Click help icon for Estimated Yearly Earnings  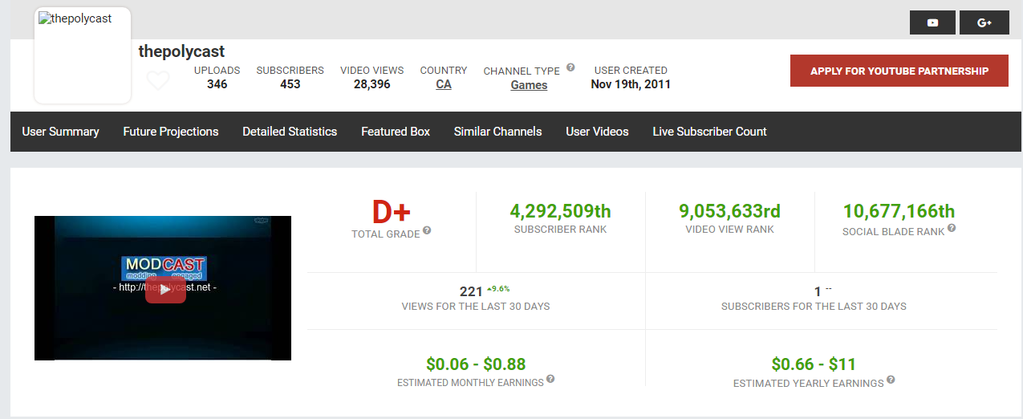click(890, 381)
